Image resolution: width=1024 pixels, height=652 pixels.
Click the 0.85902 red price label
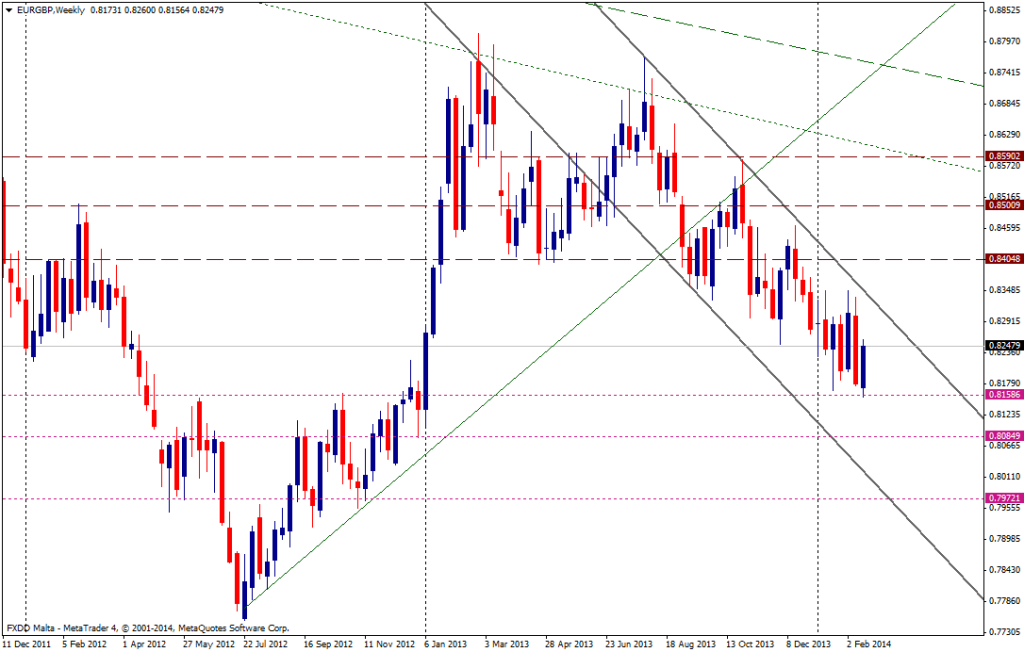[1003, 157]
